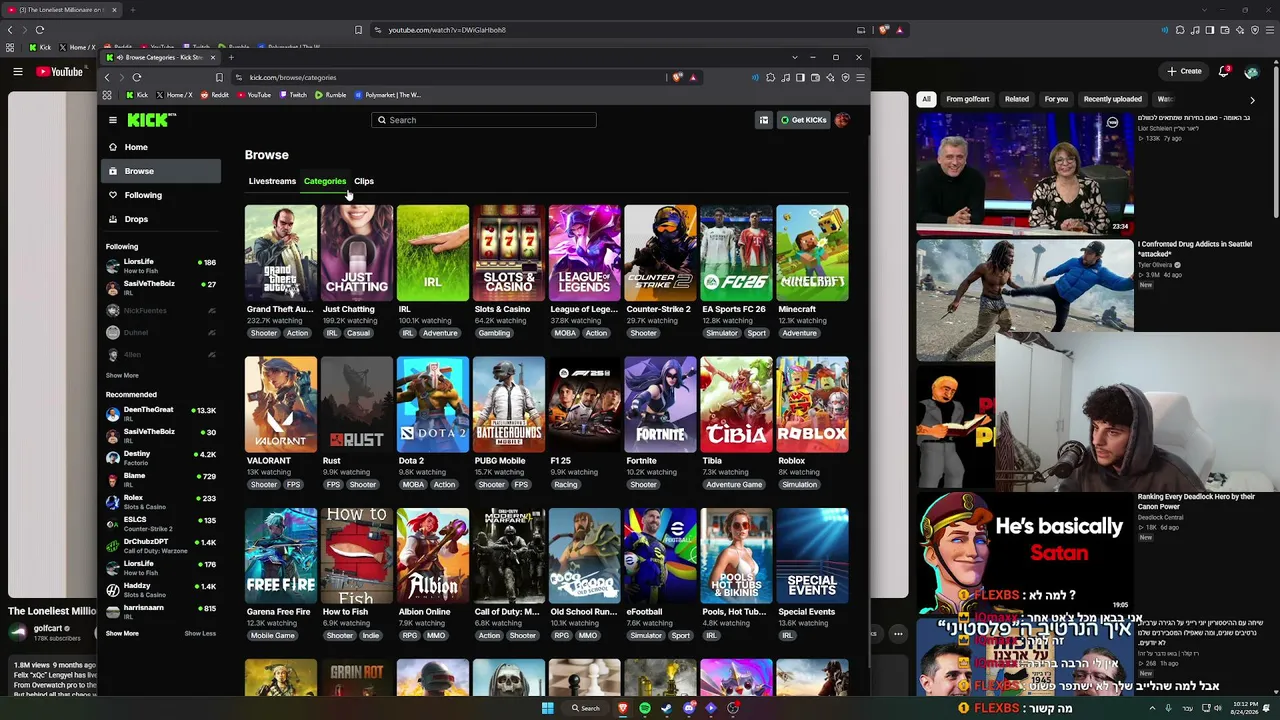Open Destiny channel in Recommended list
The image size is (1280, 720).
161,457
